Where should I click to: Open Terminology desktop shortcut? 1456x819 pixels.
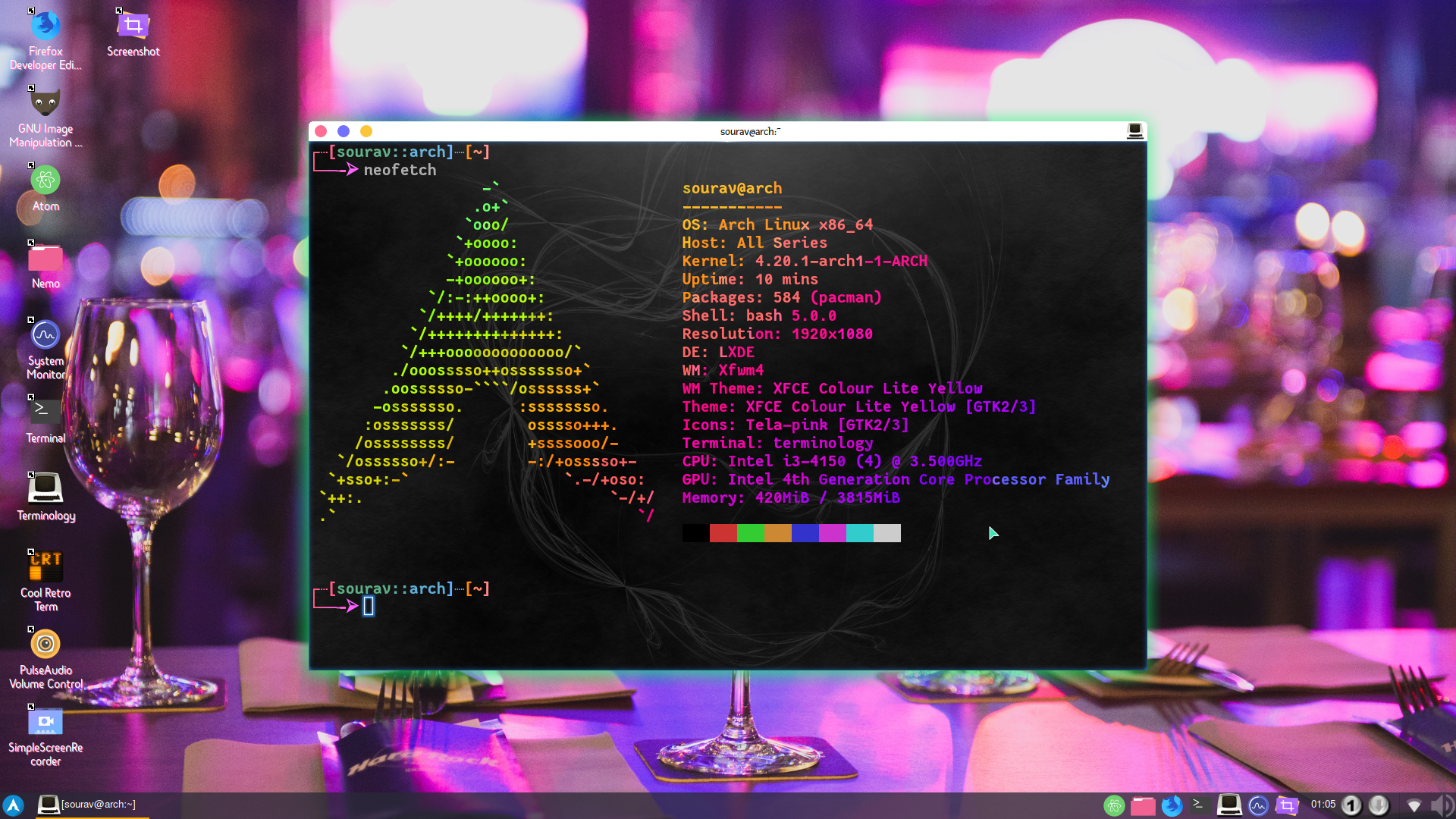[x=45, y=489]
